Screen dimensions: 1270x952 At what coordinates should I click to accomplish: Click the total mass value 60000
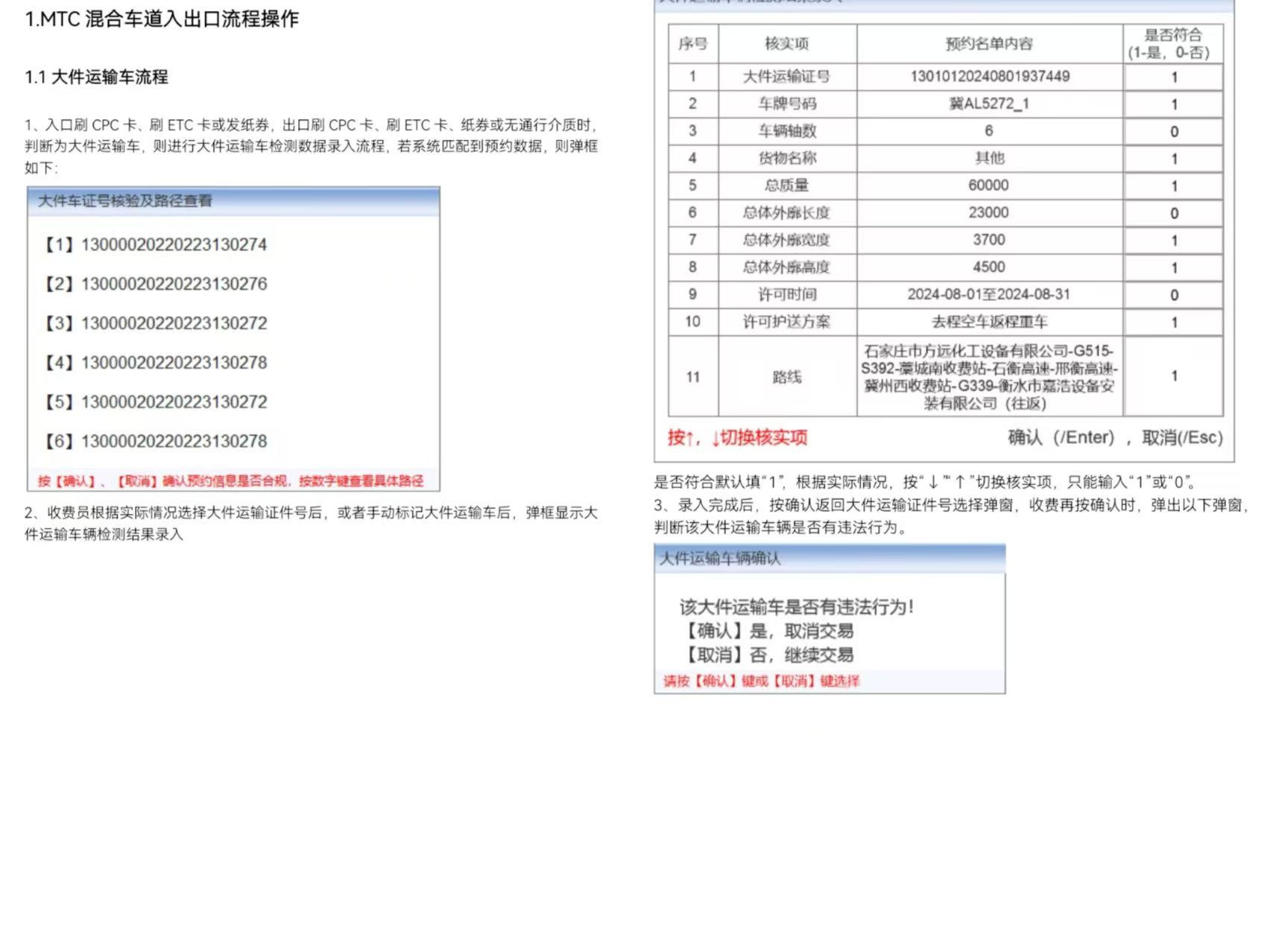pyautogui.click(x=989, y=185)
